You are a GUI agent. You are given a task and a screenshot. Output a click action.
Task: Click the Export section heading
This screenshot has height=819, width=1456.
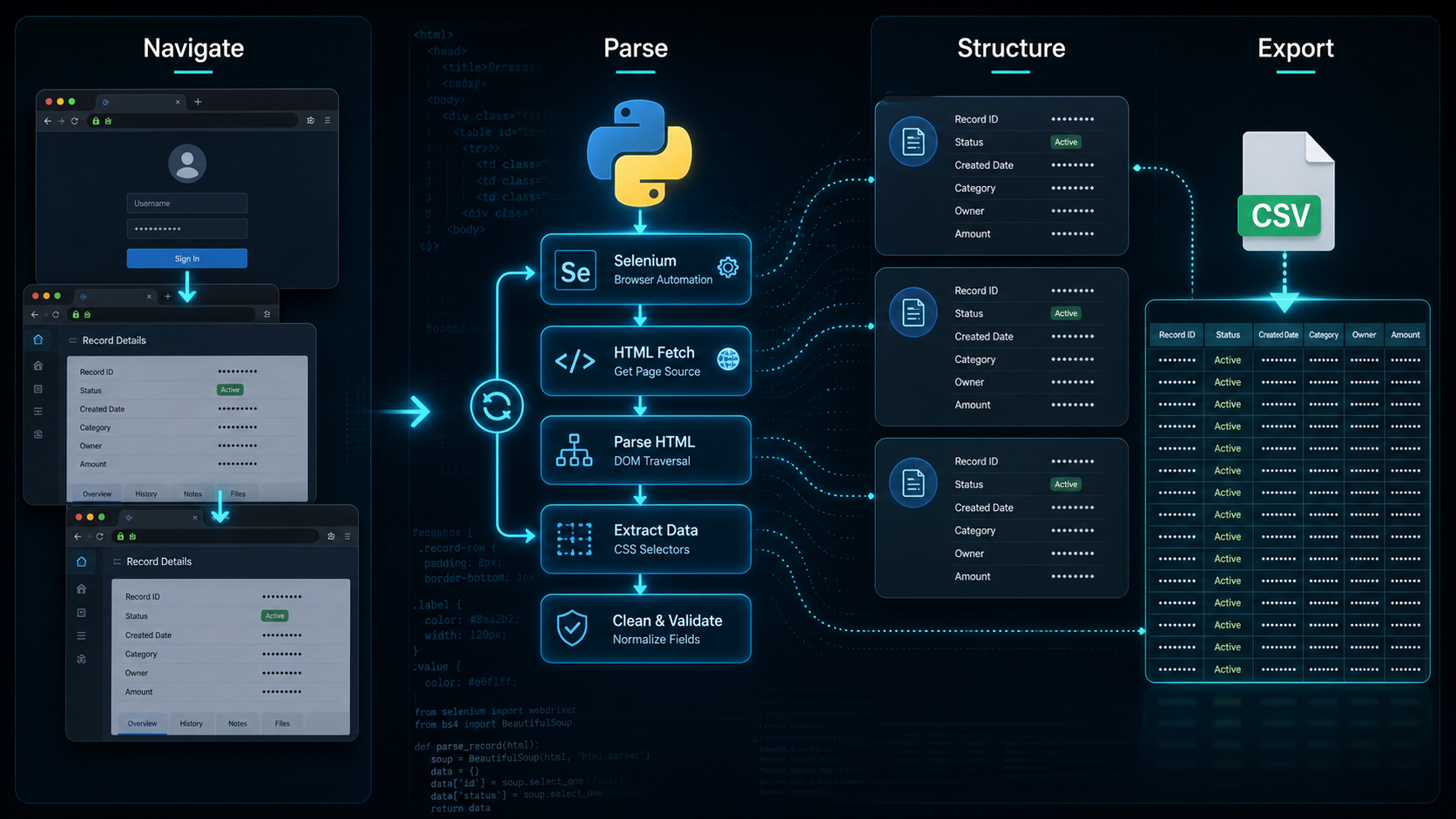(x=1296, y=48)
